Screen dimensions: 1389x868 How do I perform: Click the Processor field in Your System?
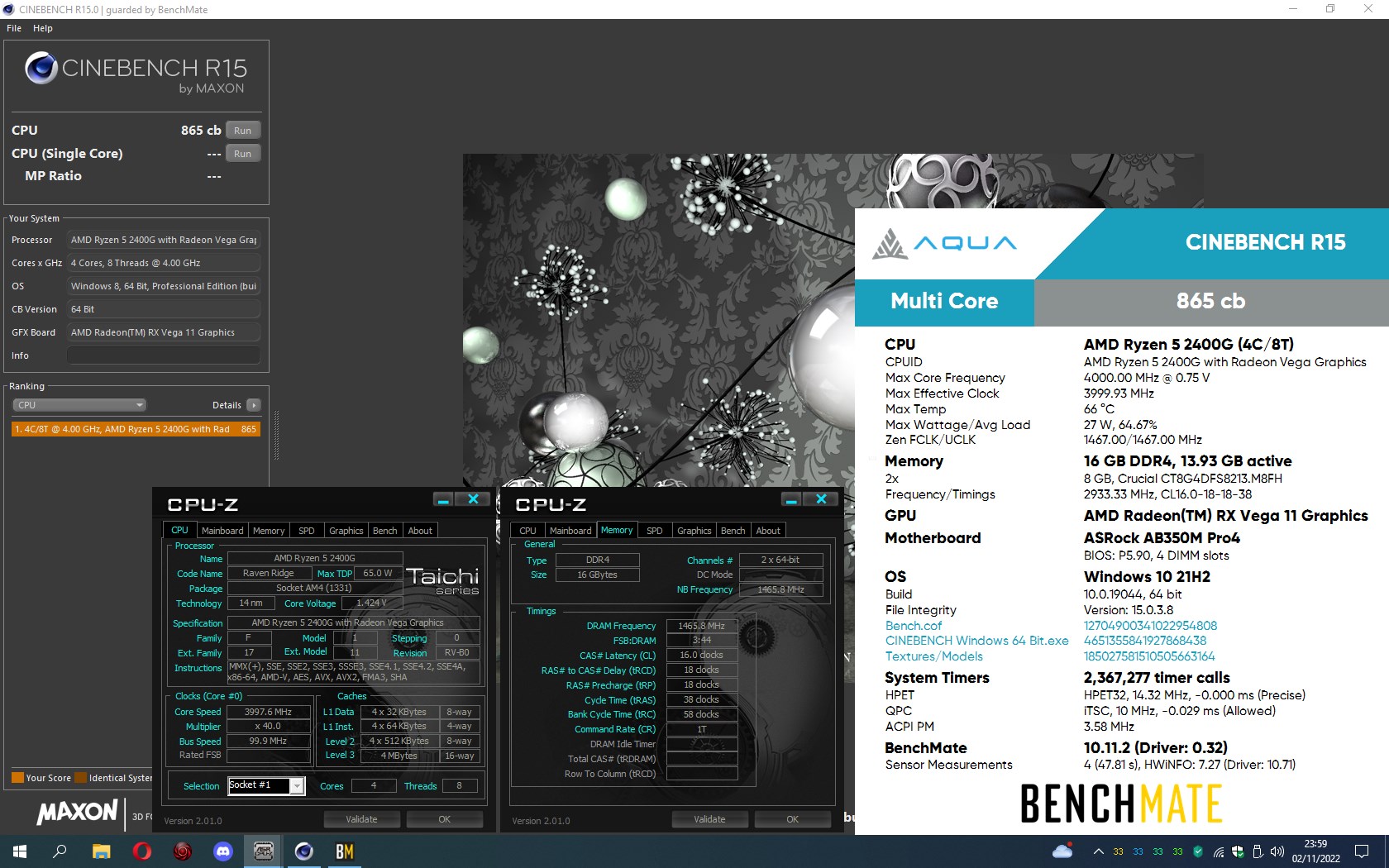[x=163, y=240]
